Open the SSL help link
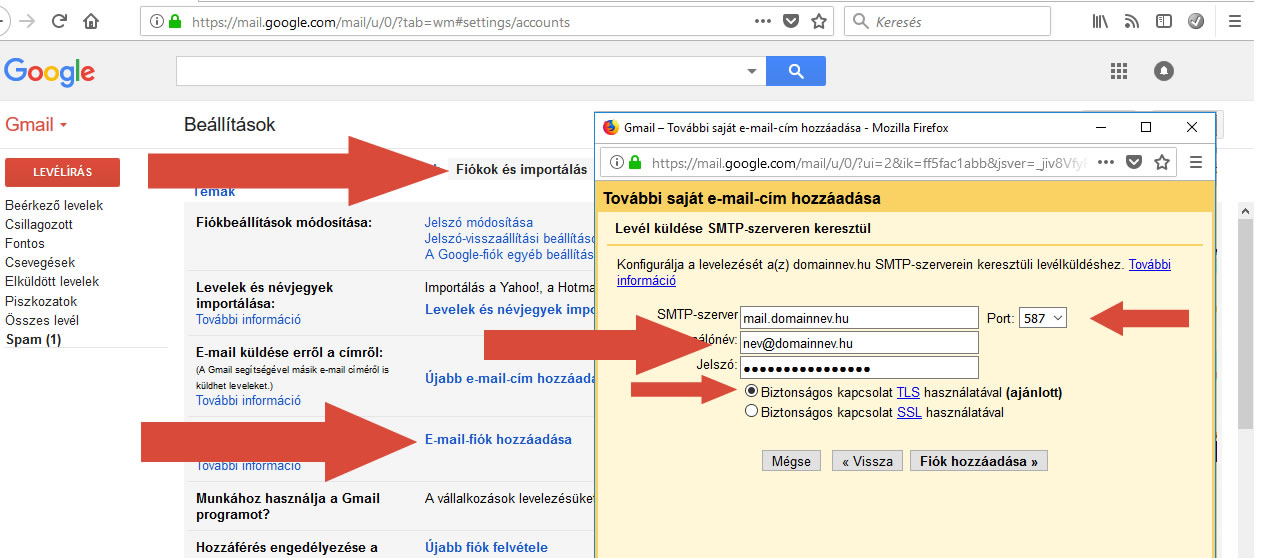Screen dimensions: 1261x558 (909, 412)
